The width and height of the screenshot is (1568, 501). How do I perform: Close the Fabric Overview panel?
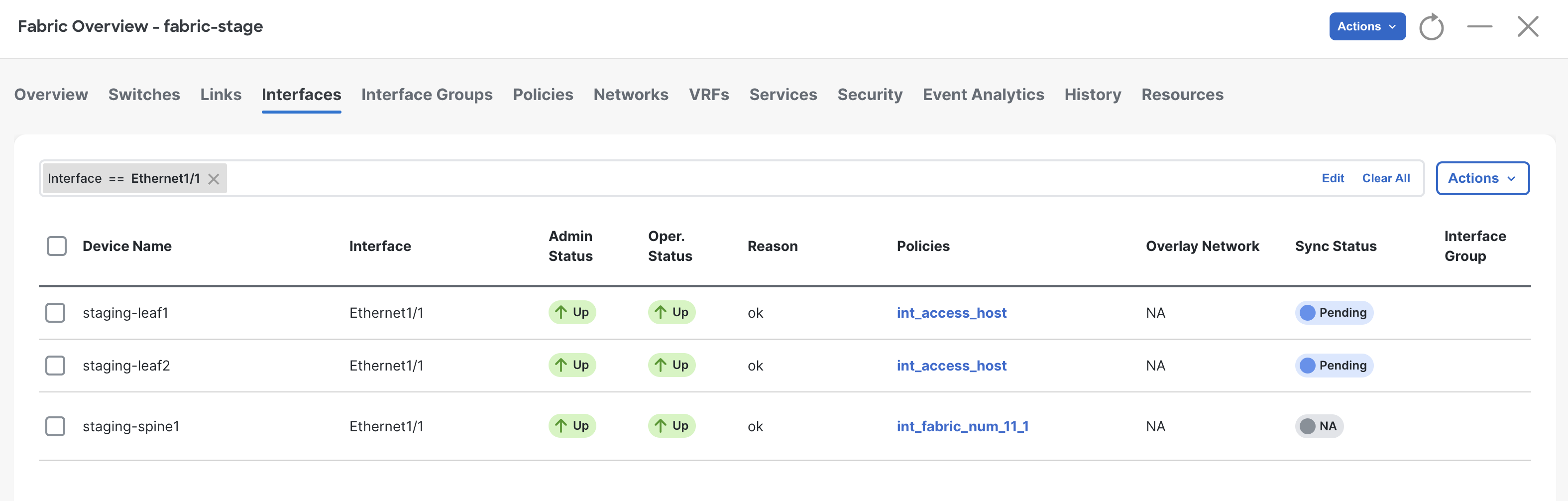pyautogui.click(x=1528, y=26)
